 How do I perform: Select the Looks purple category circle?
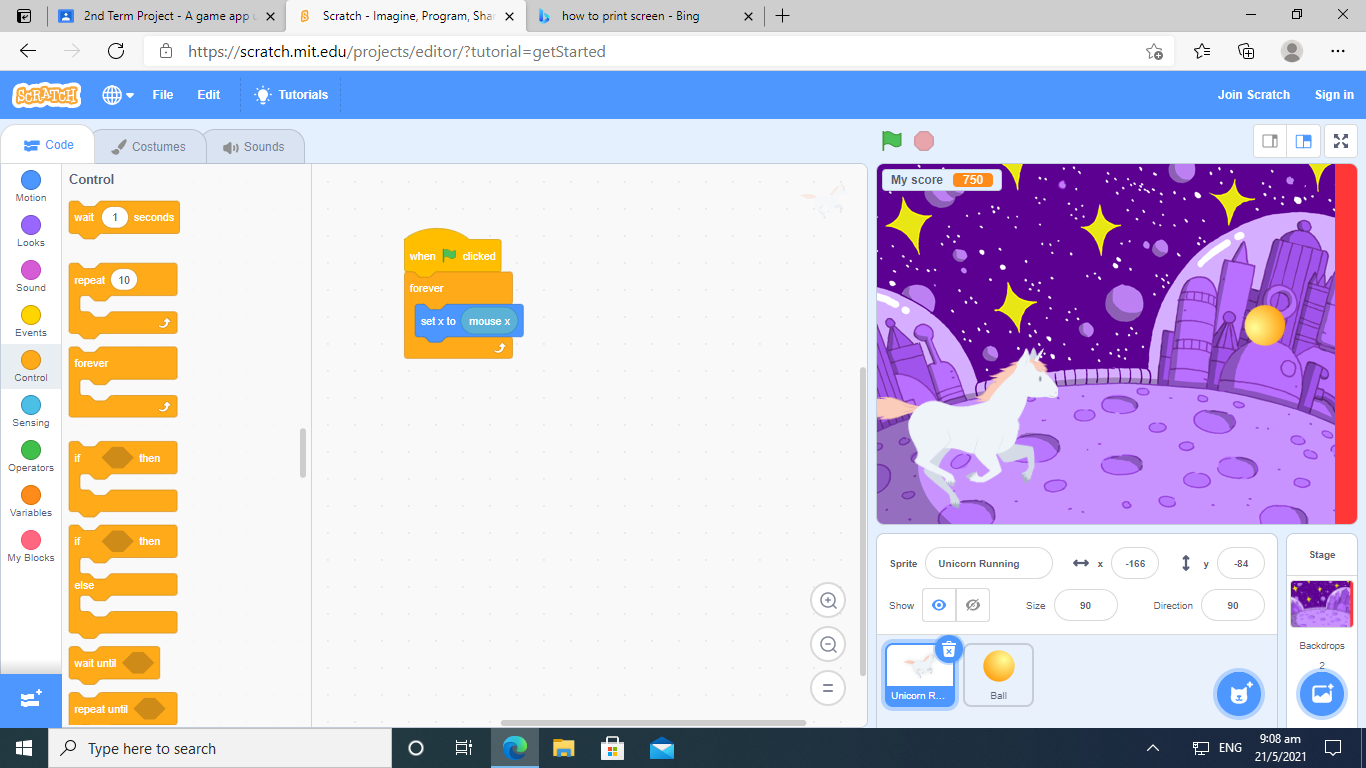point(31,225)
